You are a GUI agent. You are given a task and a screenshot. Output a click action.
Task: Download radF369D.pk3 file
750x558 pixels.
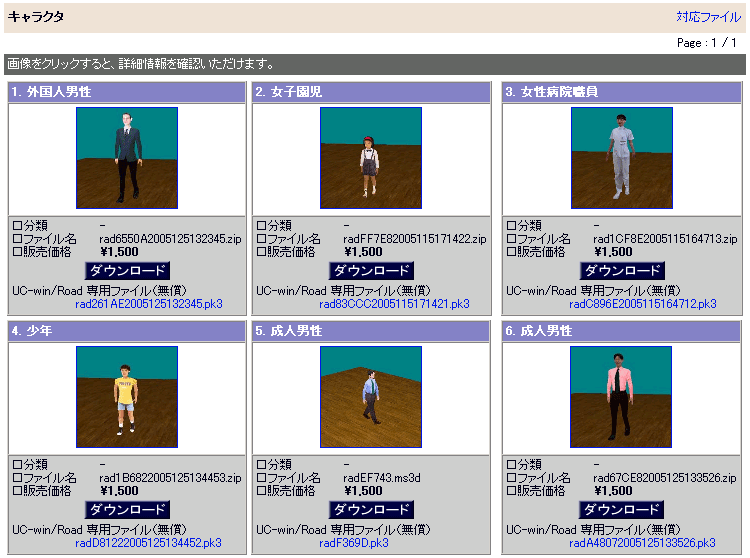coord(353,543)
